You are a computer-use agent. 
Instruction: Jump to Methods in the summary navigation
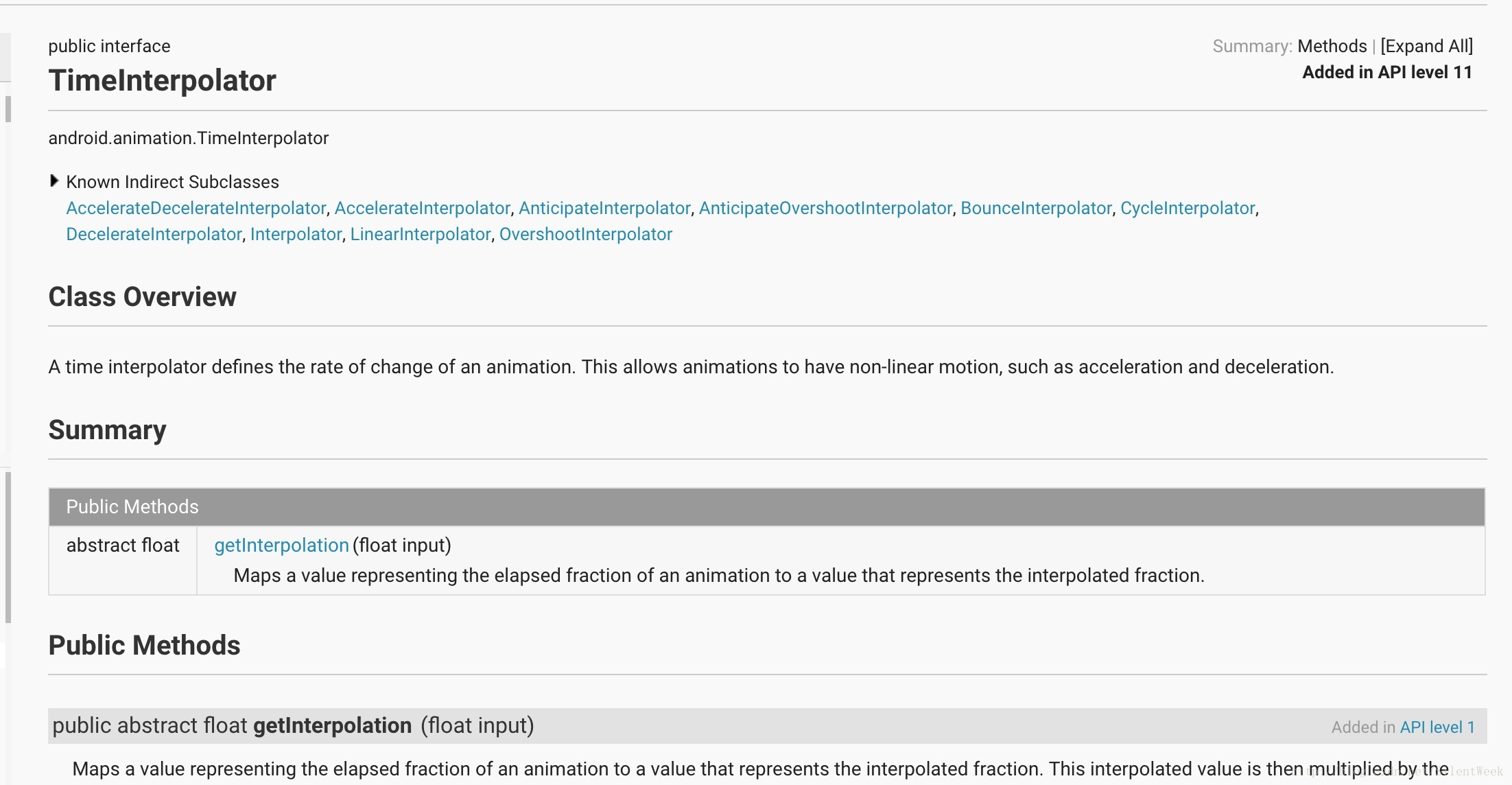click(1332, 46)
